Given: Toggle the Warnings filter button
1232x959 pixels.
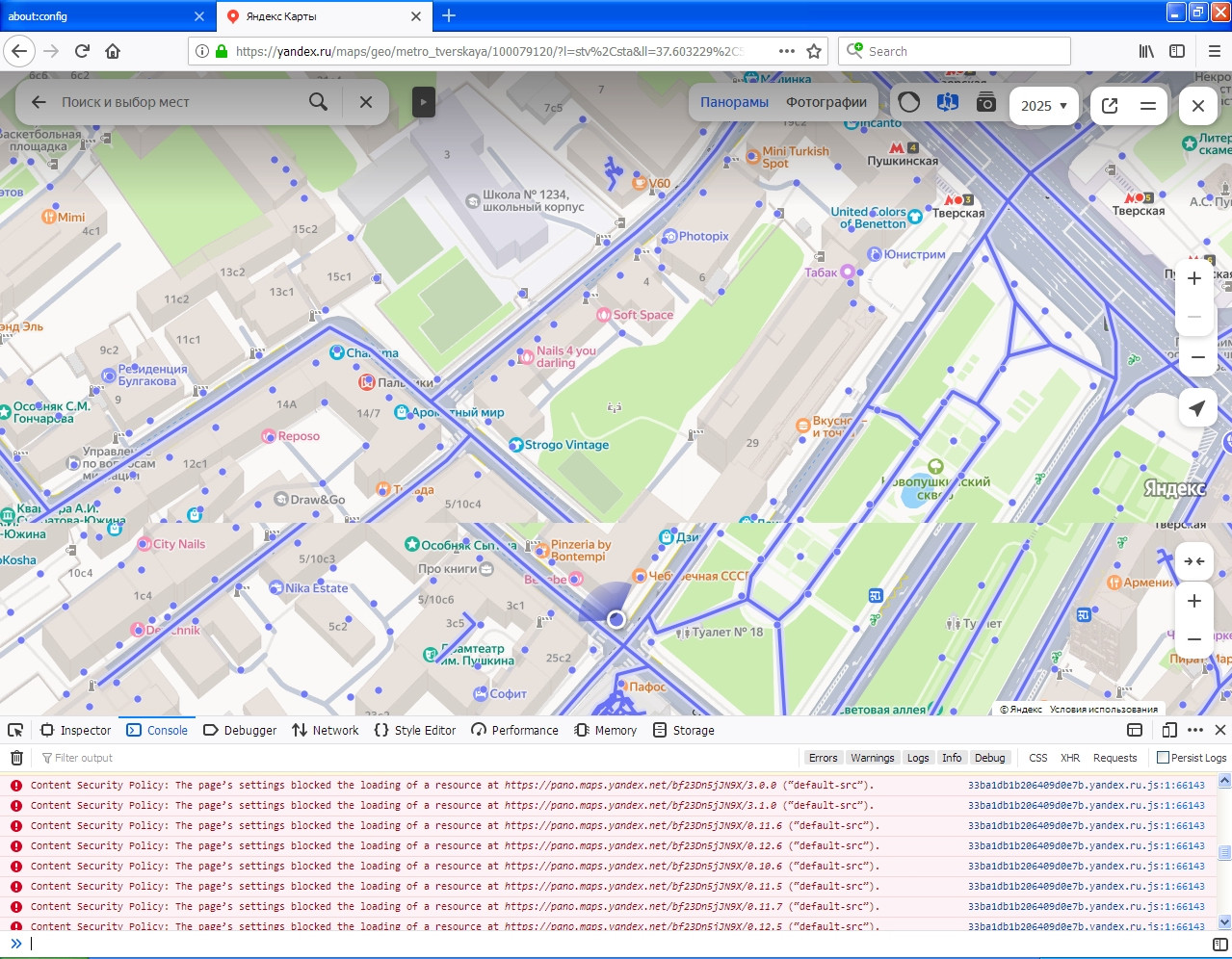Looking at the screenshot, I should 873,758.
